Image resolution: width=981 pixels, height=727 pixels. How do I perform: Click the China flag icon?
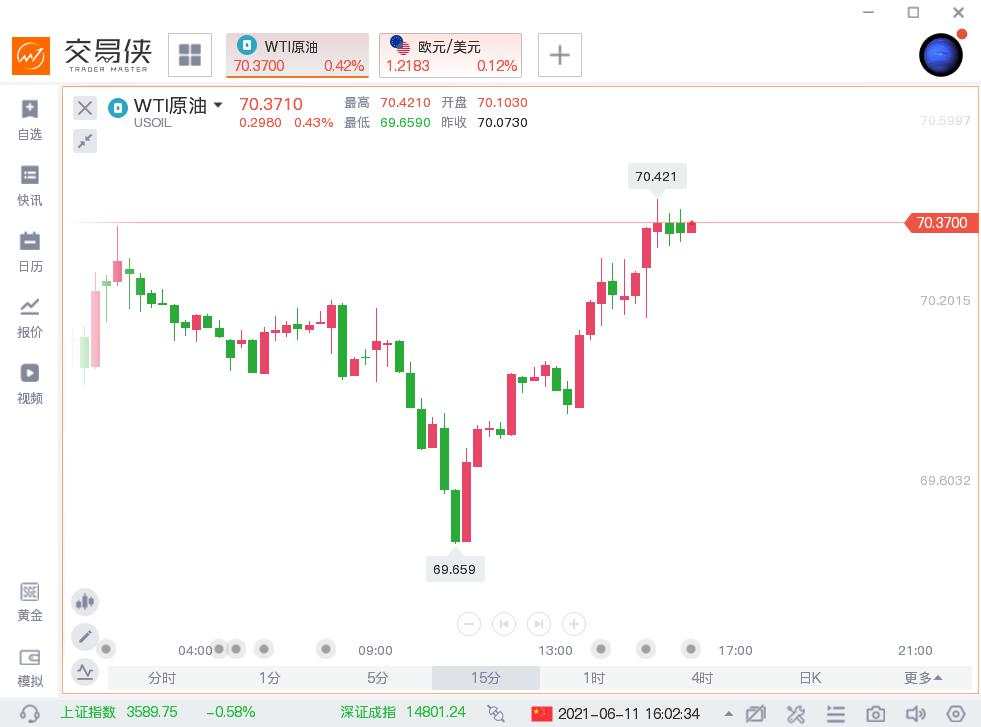tap(542, 713)
